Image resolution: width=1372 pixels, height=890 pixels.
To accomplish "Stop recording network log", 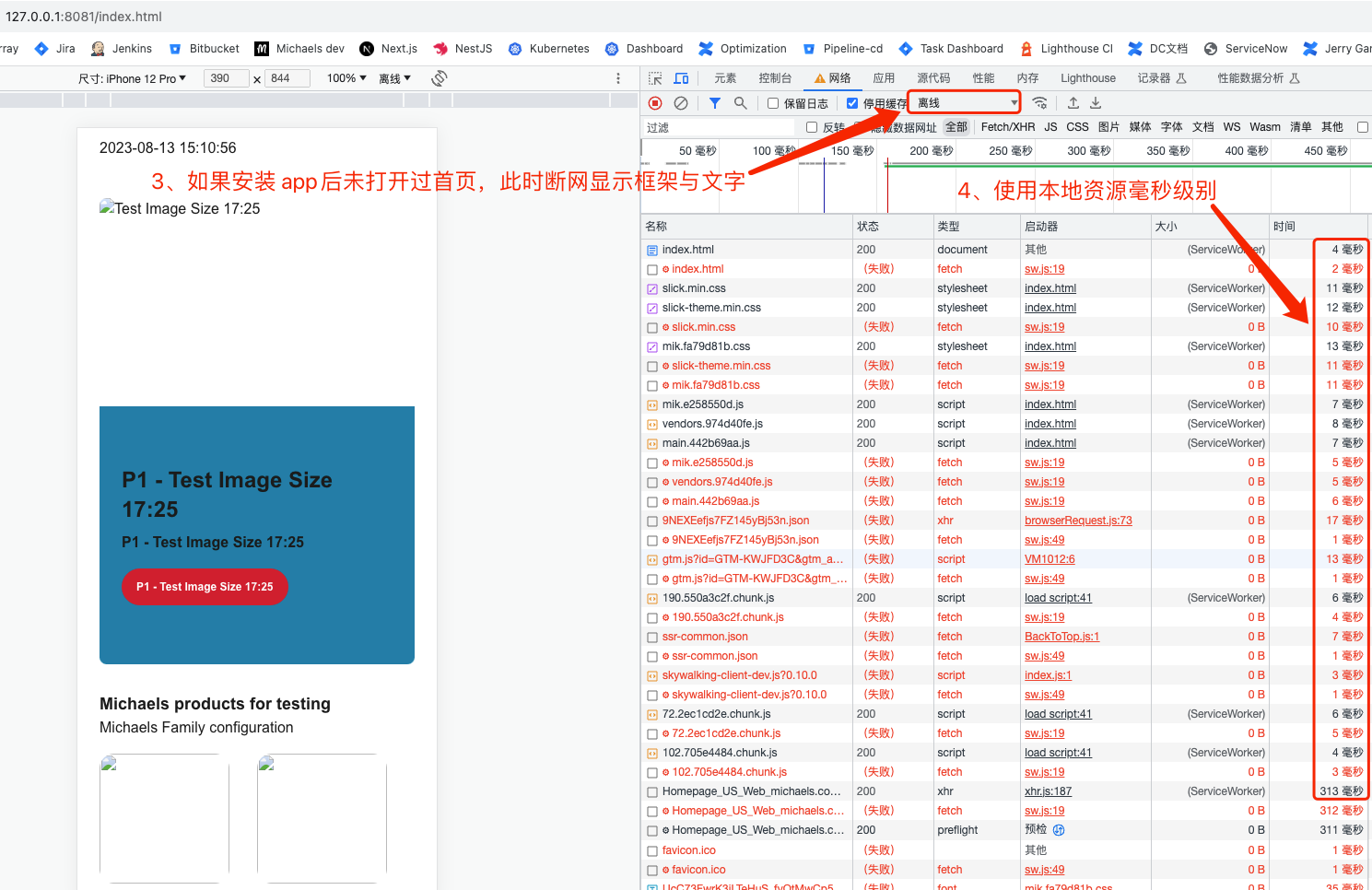I will (x=655, y=103).
